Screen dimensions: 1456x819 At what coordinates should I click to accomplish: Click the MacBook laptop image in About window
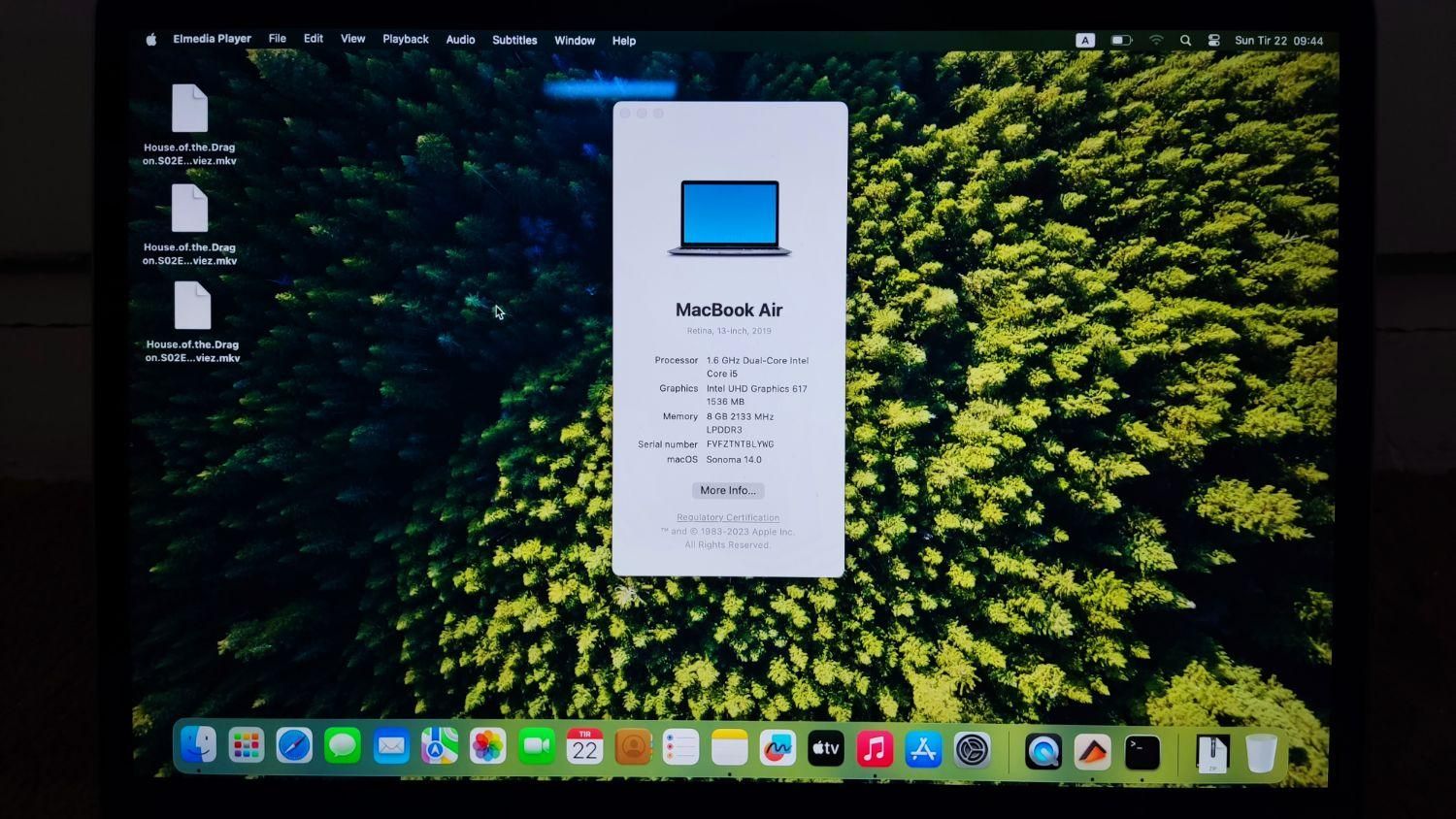point(730,218)
